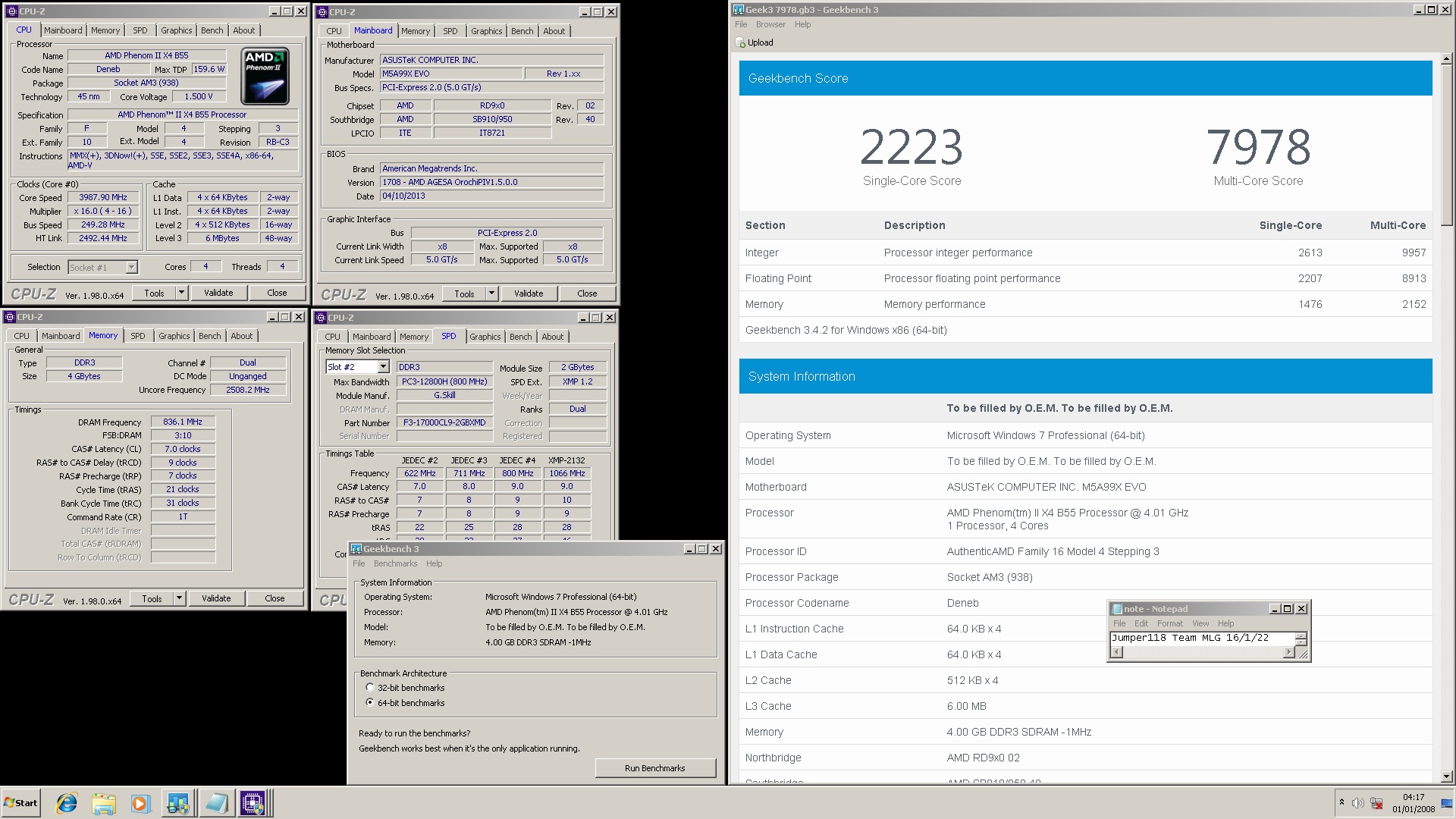Open SPD tab in CPU-Z Memory window
This screenshot has height=819, width=1456.
tap(138, 336)
